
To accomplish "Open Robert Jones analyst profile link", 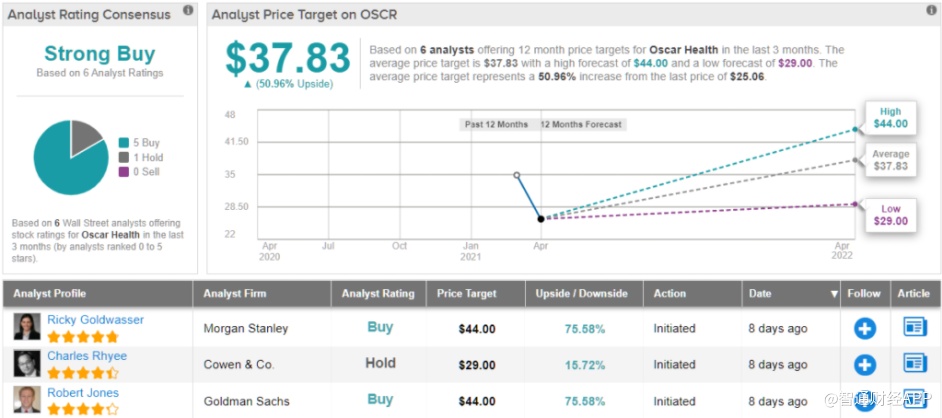I will [83, 393].
